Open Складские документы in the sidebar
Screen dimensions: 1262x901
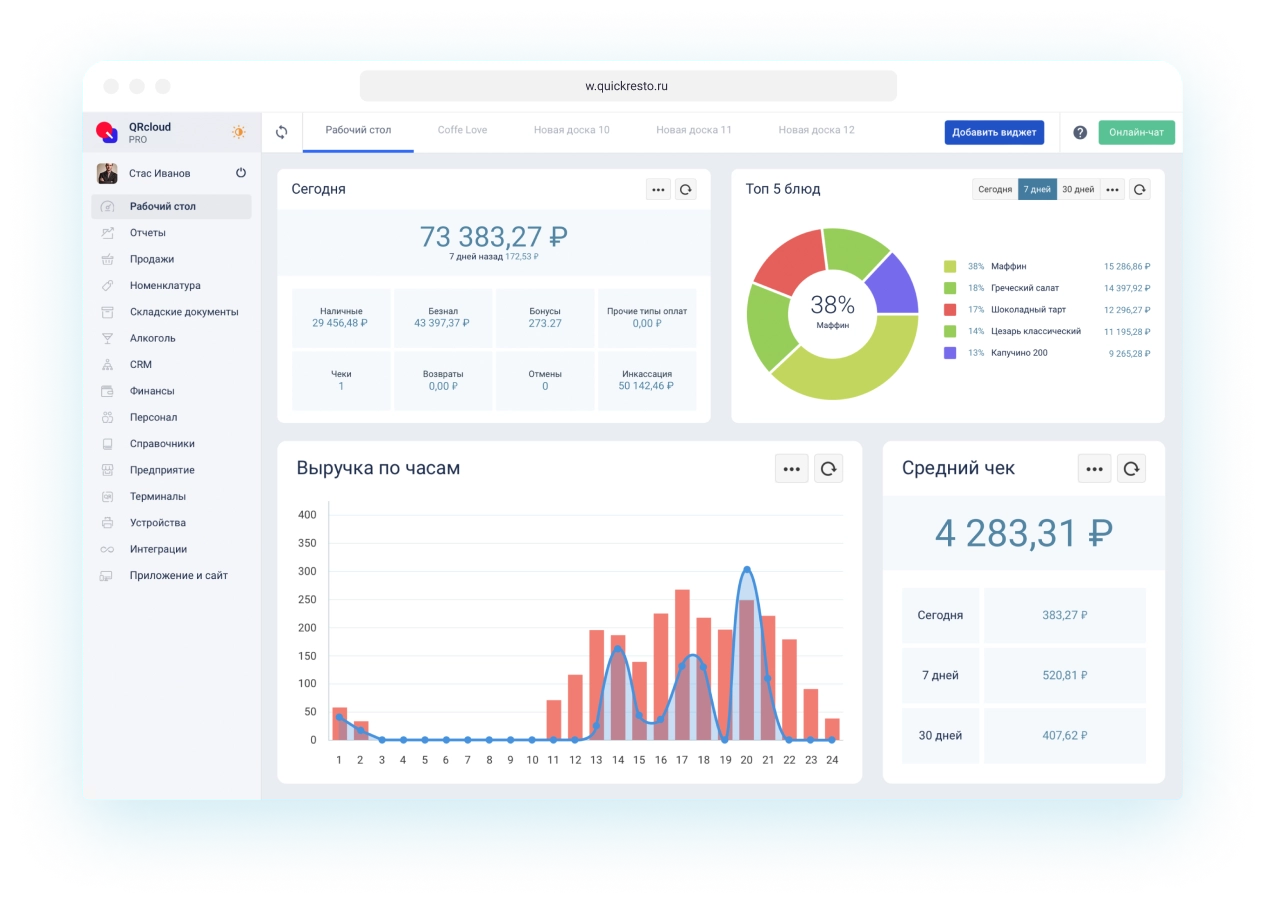184,312
